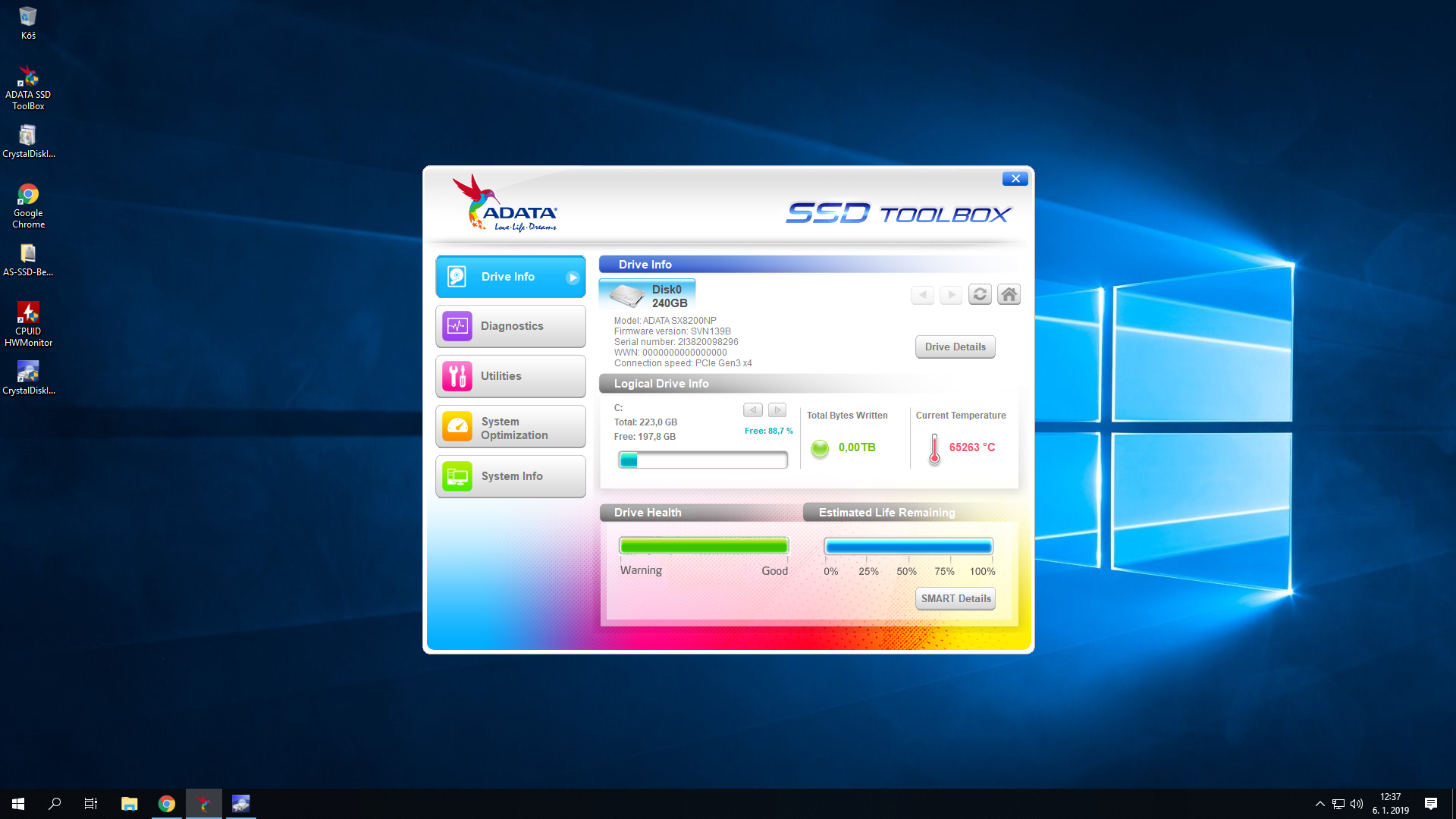The height and width of the screenshot is (819, 1456).
Task: Click the C: drive free space bar
Action: pos(703,460)
